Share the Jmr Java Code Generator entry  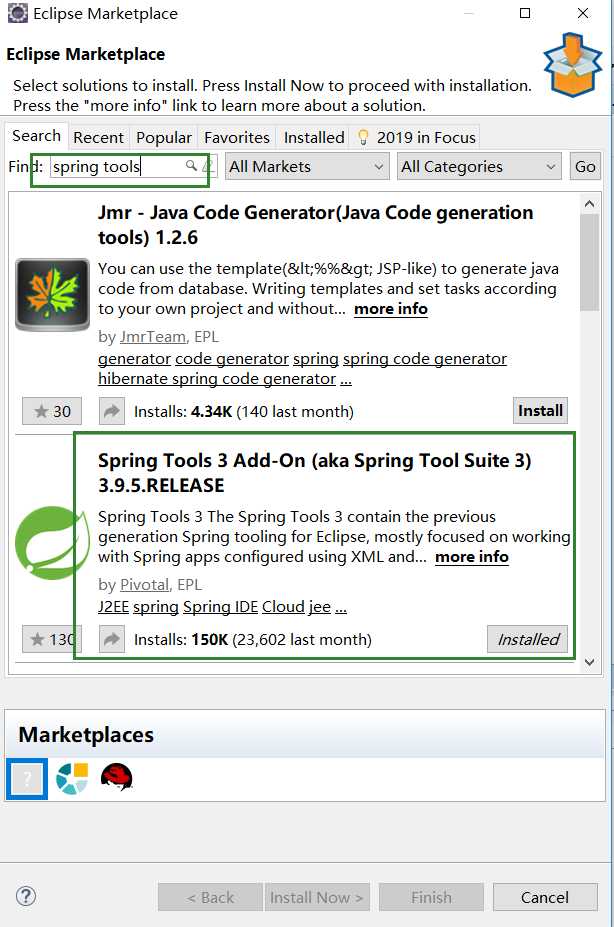[x=112, y=411]
